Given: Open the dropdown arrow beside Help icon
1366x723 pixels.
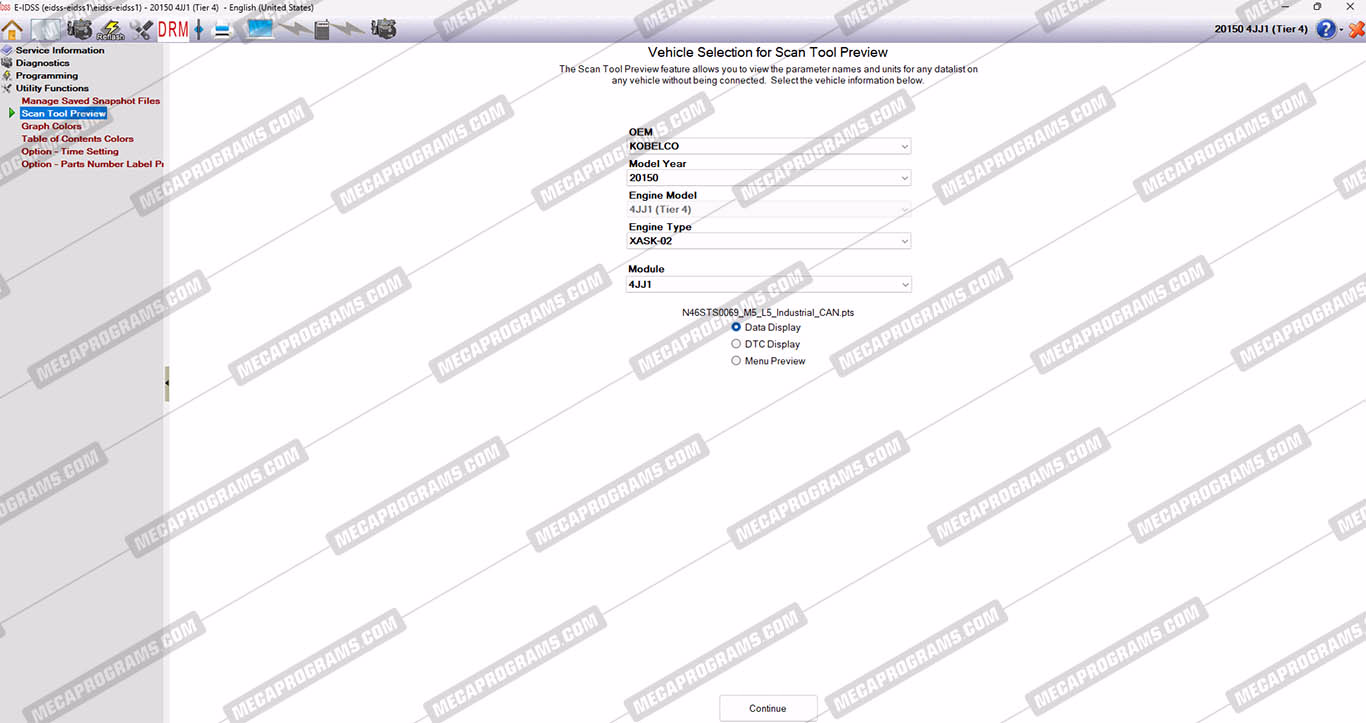Looking at the screenshot, I should coord(1341,30).
